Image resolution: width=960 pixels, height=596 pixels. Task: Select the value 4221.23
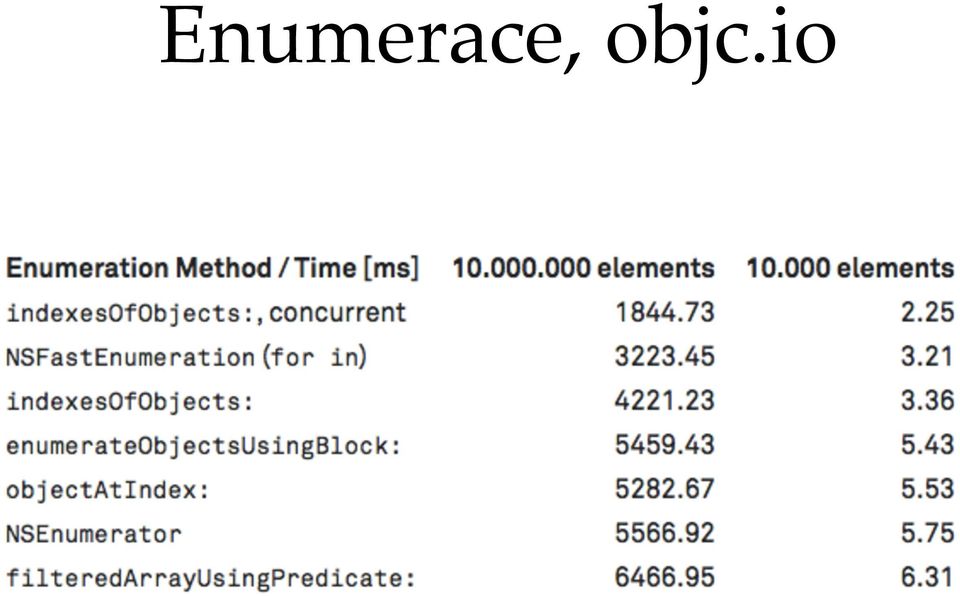pyautogui.click(x=664, y=400)
